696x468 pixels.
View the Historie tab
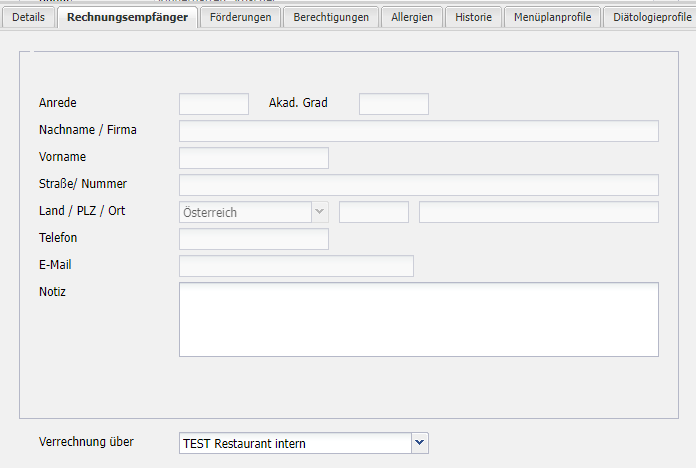point(473,17)
